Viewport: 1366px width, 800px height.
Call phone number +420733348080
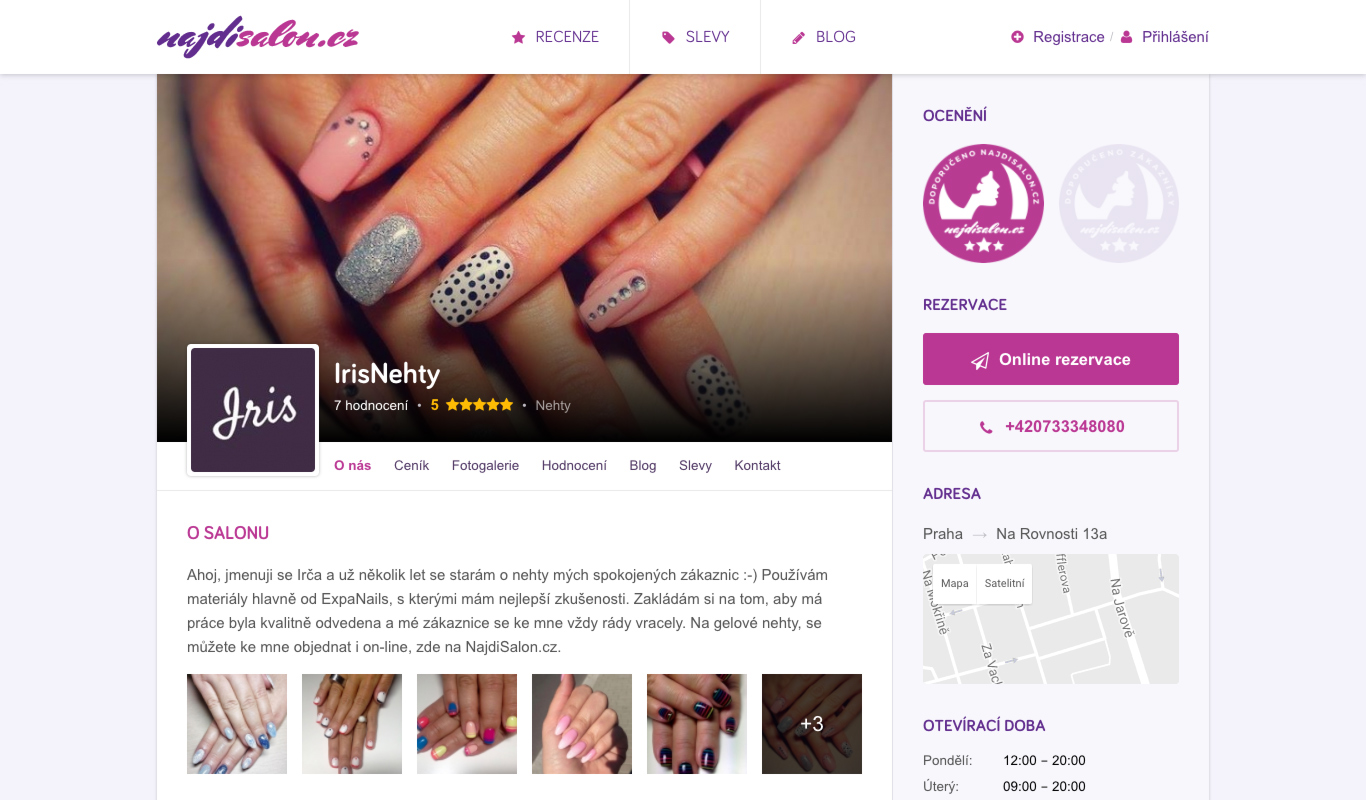1051,426
